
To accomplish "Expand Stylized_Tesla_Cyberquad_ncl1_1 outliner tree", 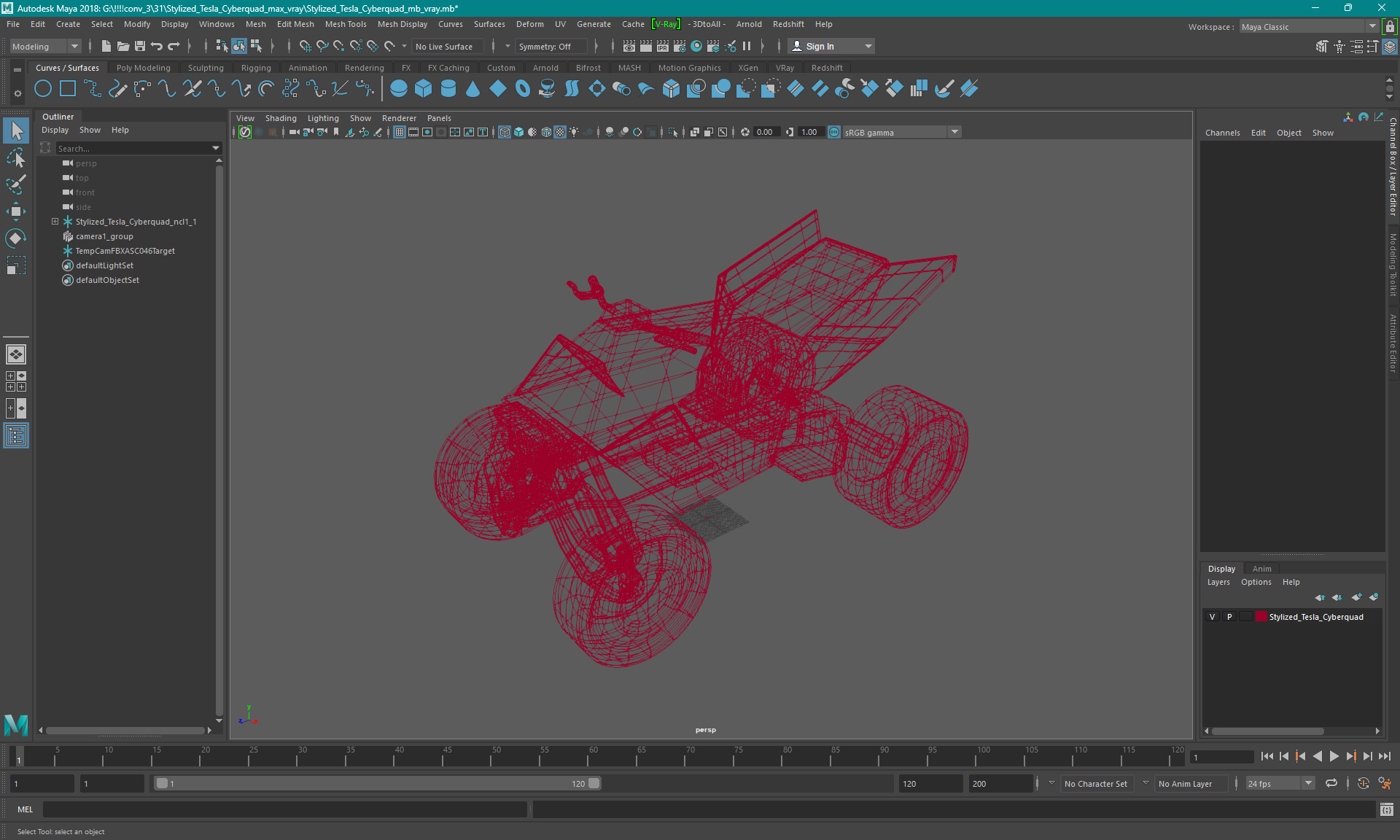I will click(x=54, y=222).
